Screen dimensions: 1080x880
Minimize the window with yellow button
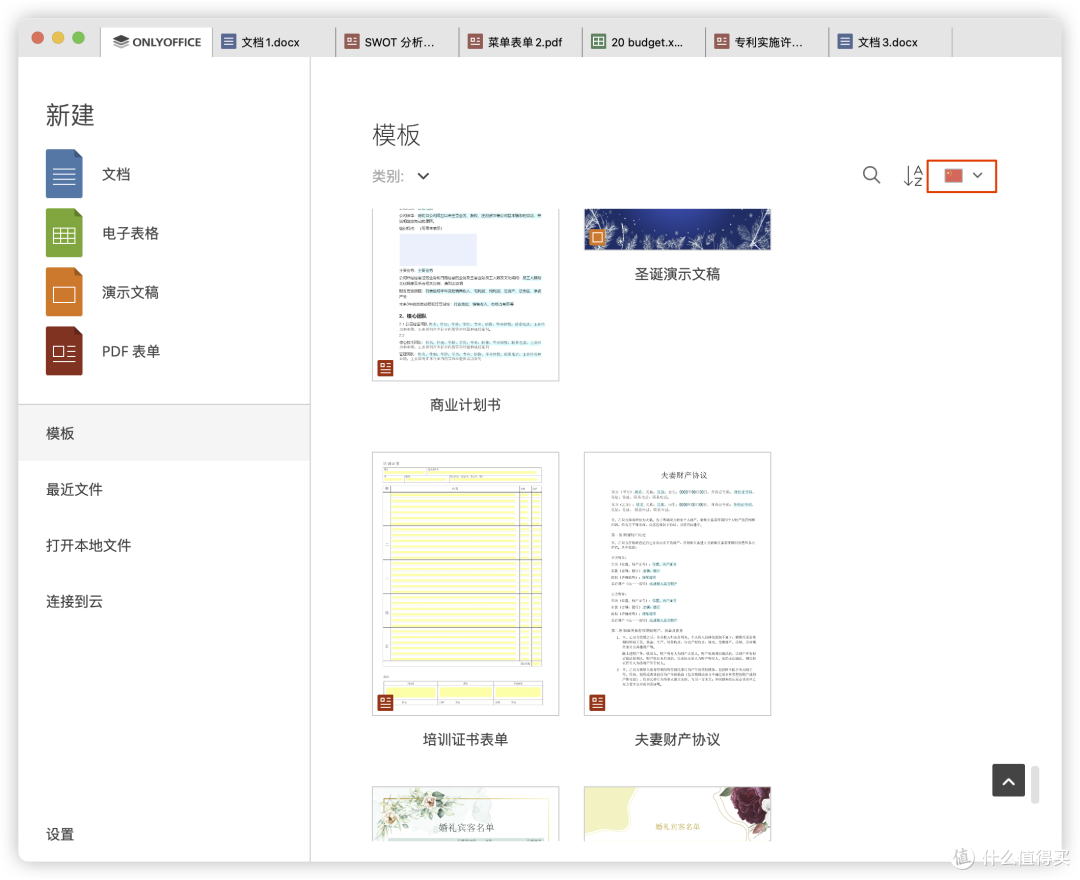(58, 38)
